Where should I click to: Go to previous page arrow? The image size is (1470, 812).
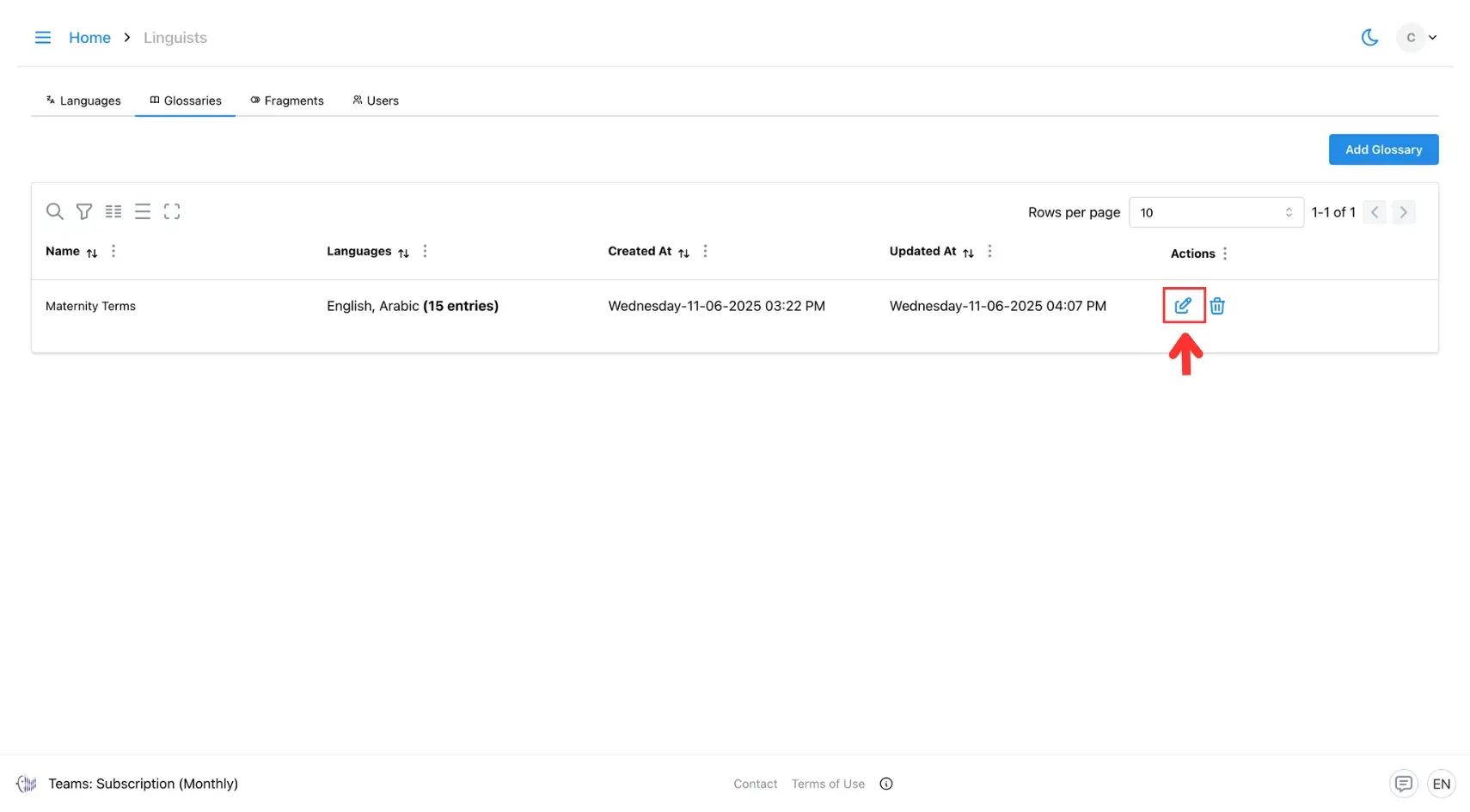pos(1375,212)
